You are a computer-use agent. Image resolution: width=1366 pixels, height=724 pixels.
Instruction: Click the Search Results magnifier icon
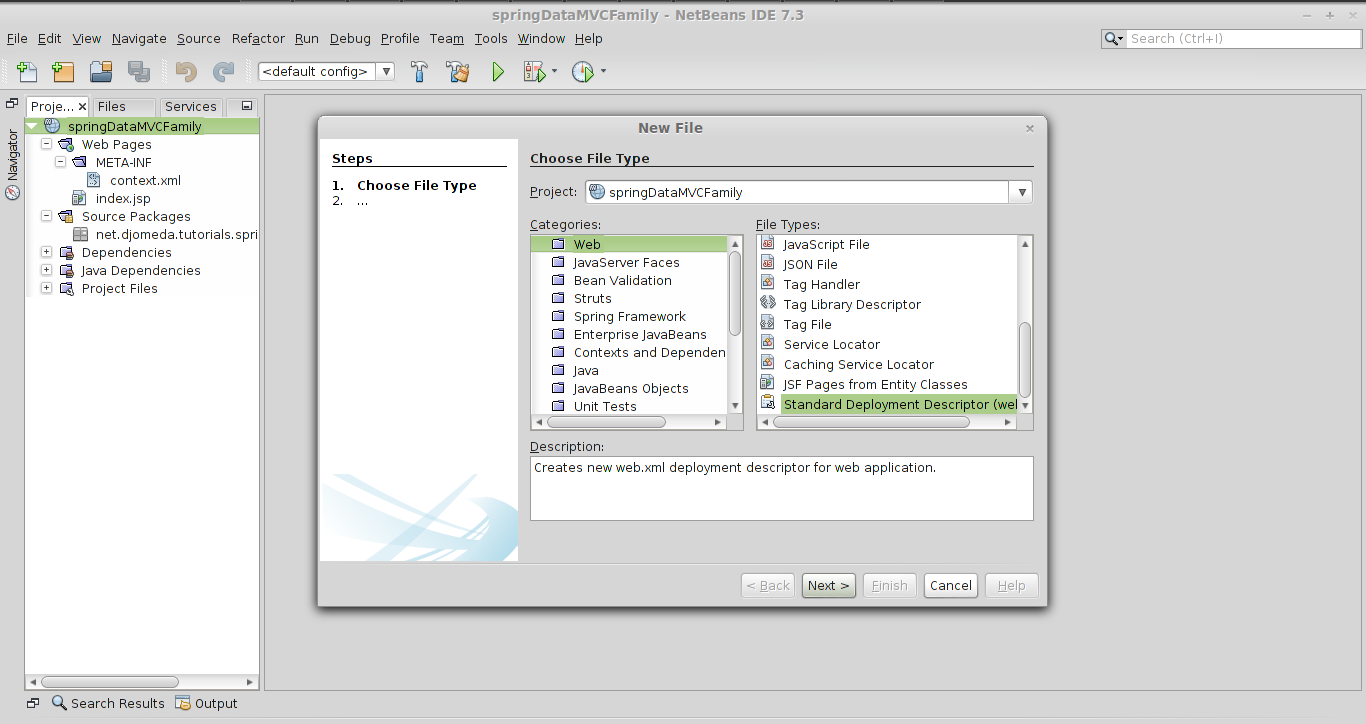point(59,703)
